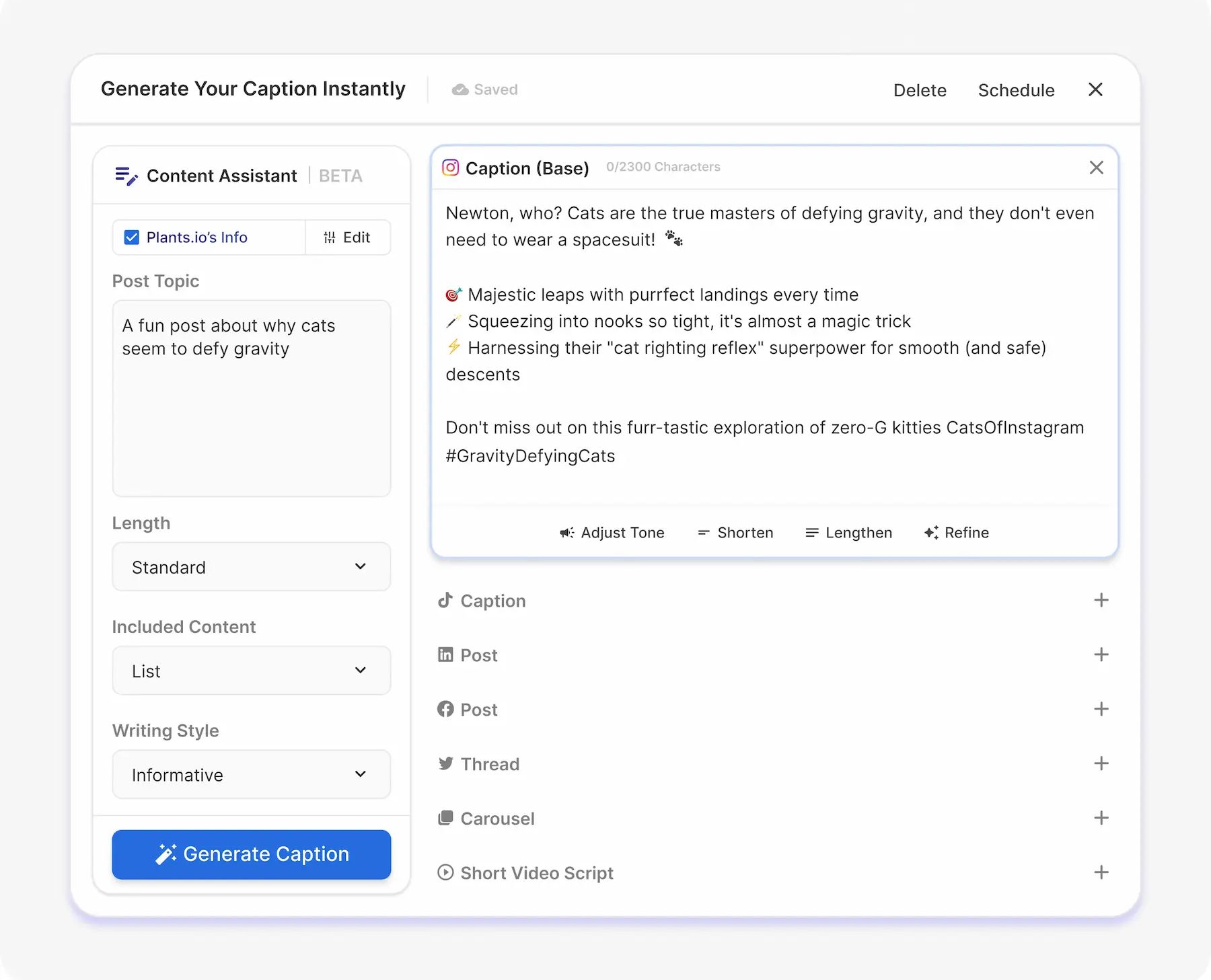Expand the Carousel section with plus
This screenshot has width=1211, height=980.
pos(1101,818)
